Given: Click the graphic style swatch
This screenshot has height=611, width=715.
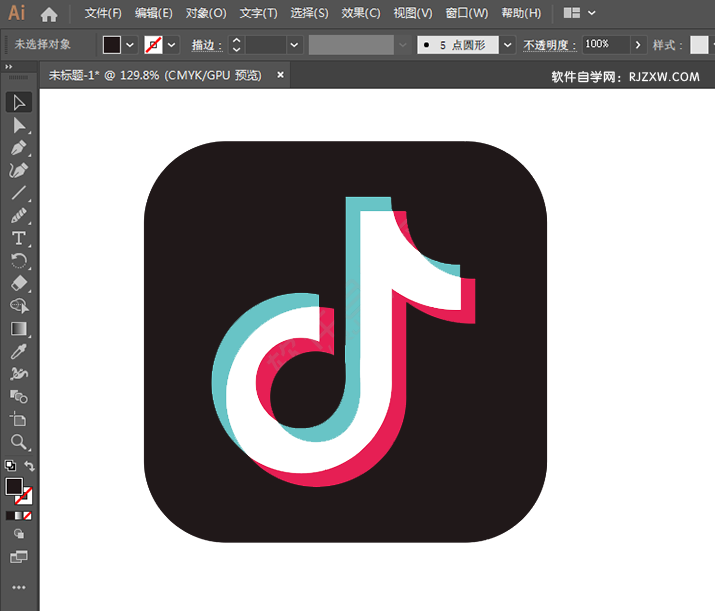Looking at the screenshot, I should [699, 45].
